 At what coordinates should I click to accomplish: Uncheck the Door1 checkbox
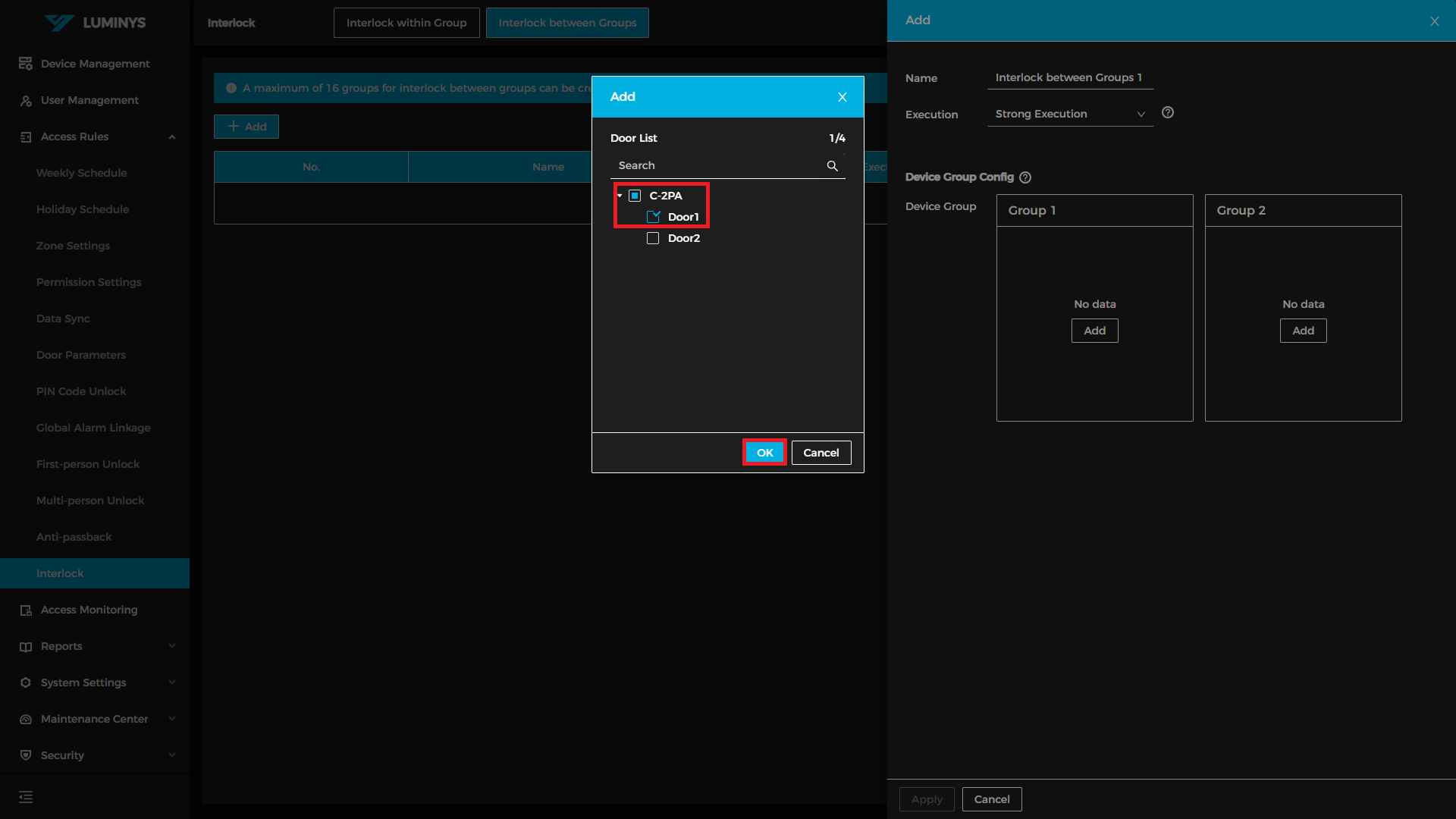653,217
